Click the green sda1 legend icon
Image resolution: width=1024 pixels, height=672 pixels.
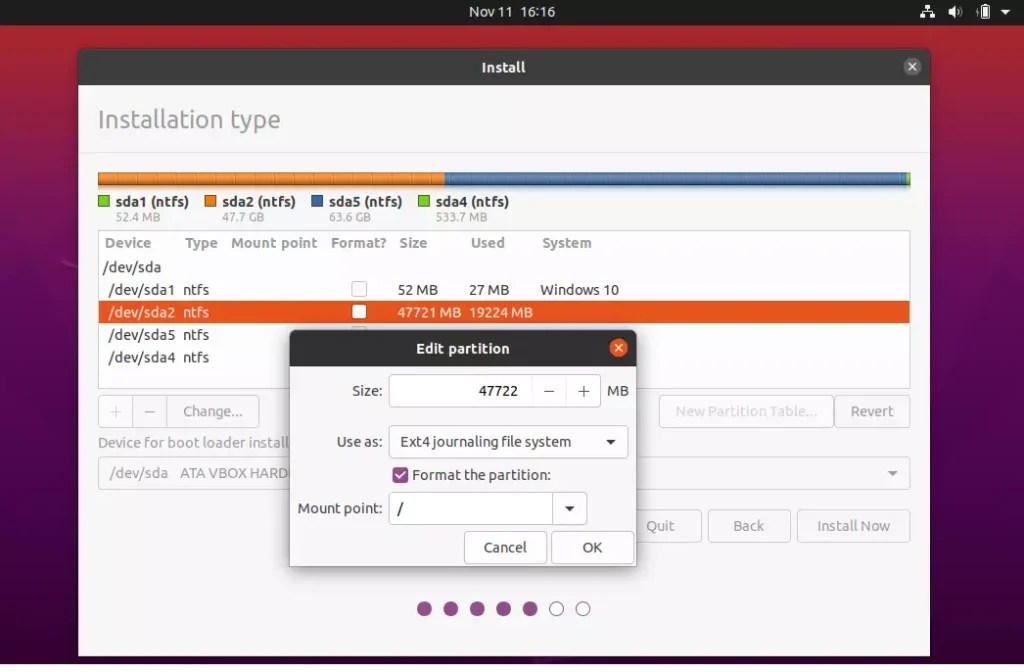[104, 201]
